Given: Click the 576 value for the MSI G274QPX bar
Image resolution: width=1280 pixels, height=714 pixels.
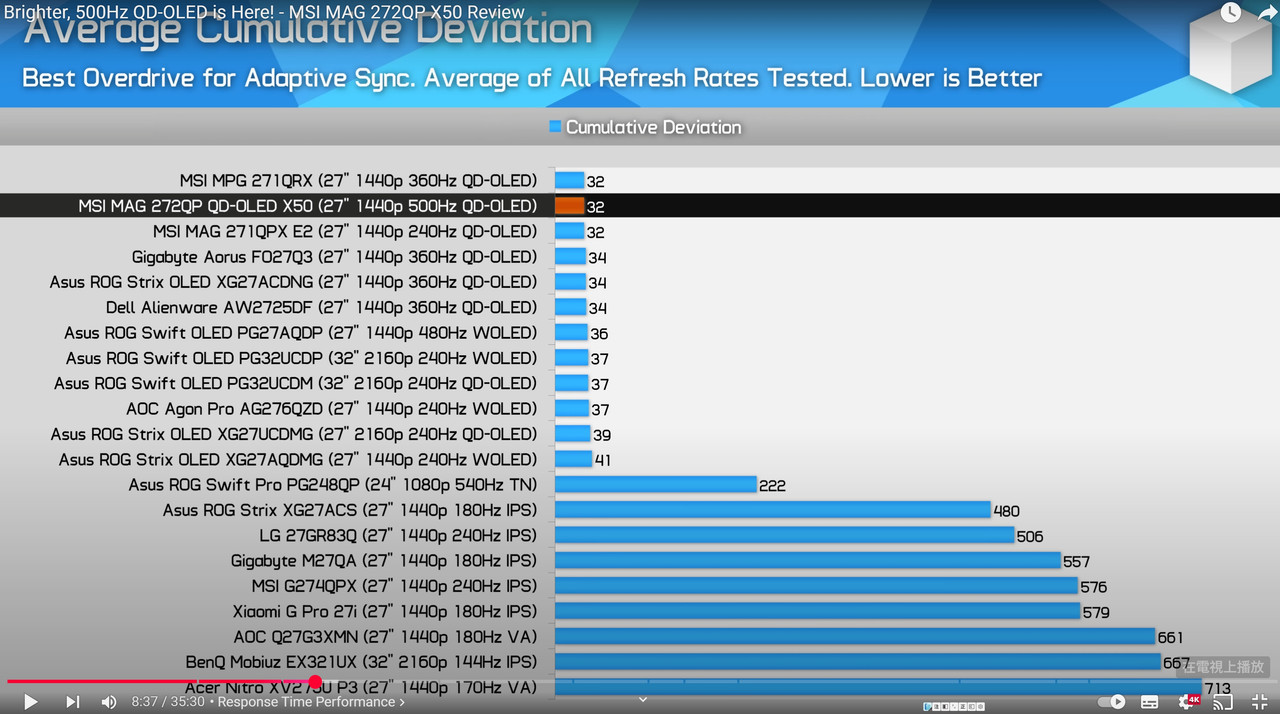Looking at the screenshot, I should [x=1094, y=587].
